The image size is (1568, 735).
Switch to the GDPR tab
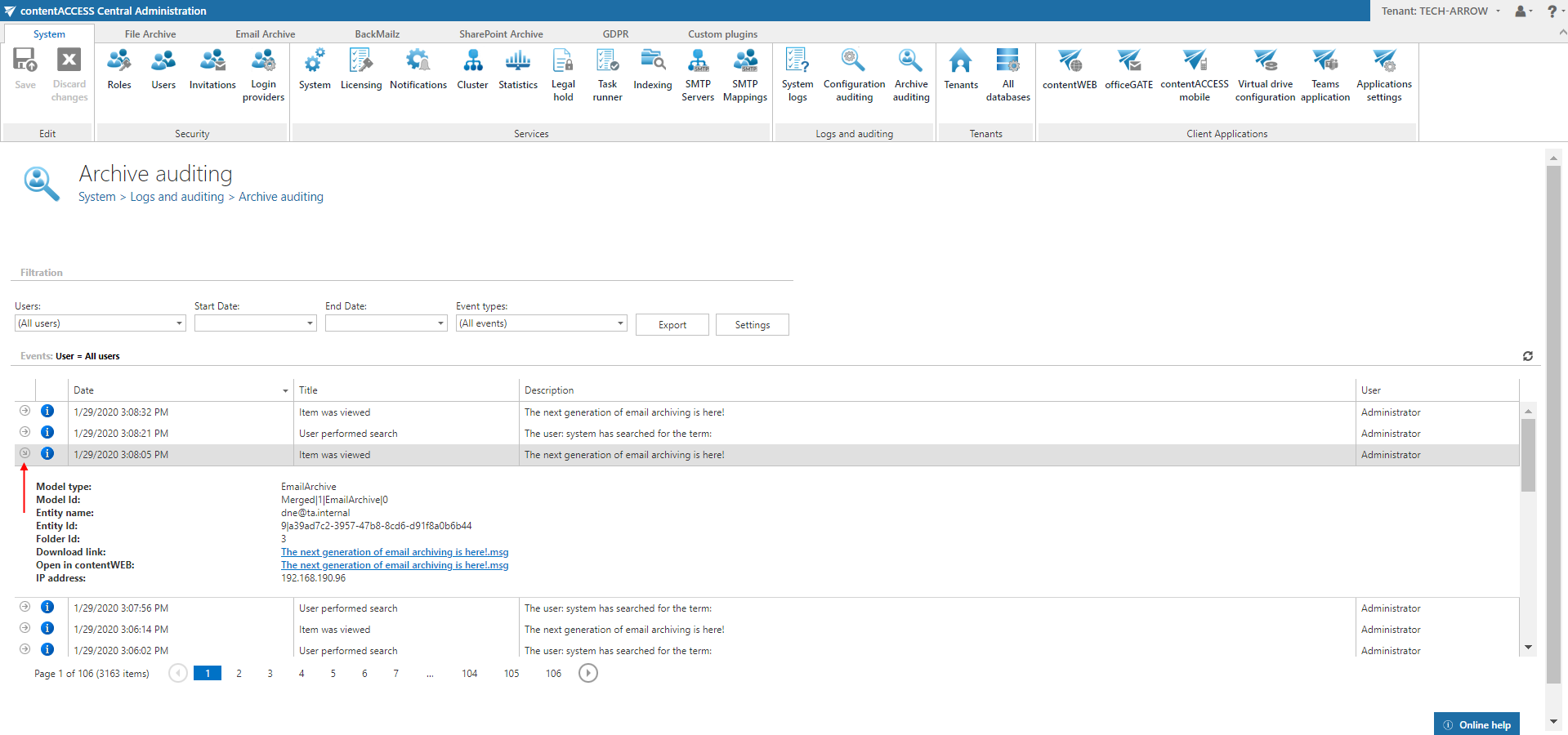click(615, 34)
